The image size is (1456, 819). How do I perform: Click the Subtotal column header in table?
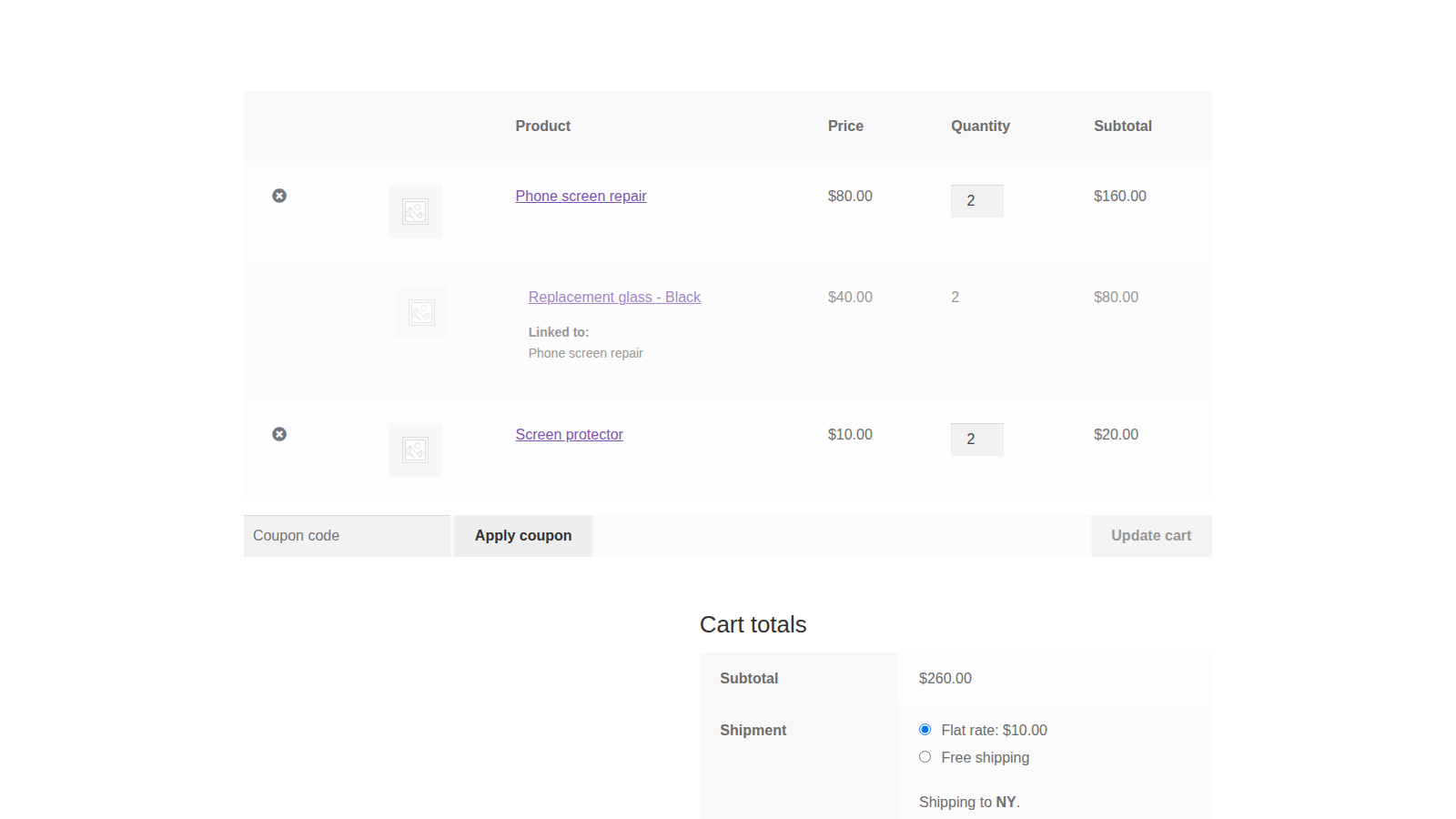click(x=1122, y=126)
